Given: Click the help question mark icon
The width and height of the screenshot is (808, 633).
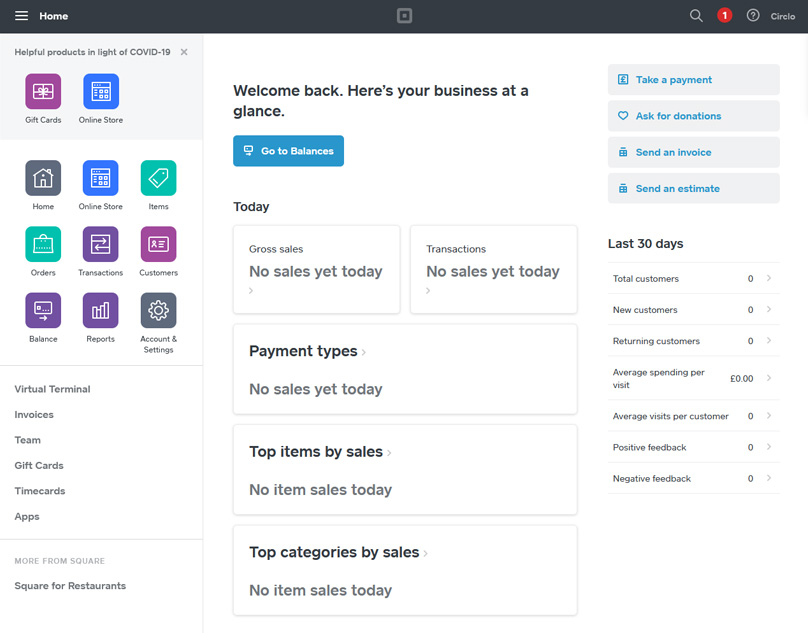Looking at the screenshot, I should tap(753, 16).
